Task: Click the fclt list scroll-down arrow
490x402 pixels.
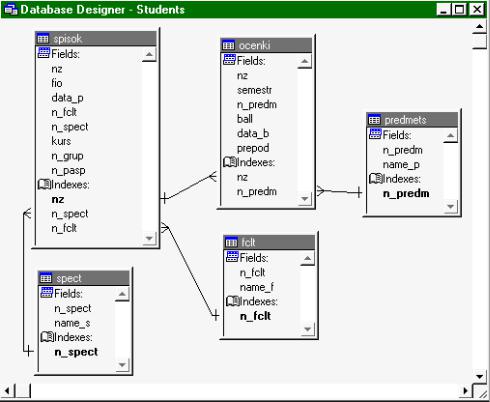Action: [307, 329]
